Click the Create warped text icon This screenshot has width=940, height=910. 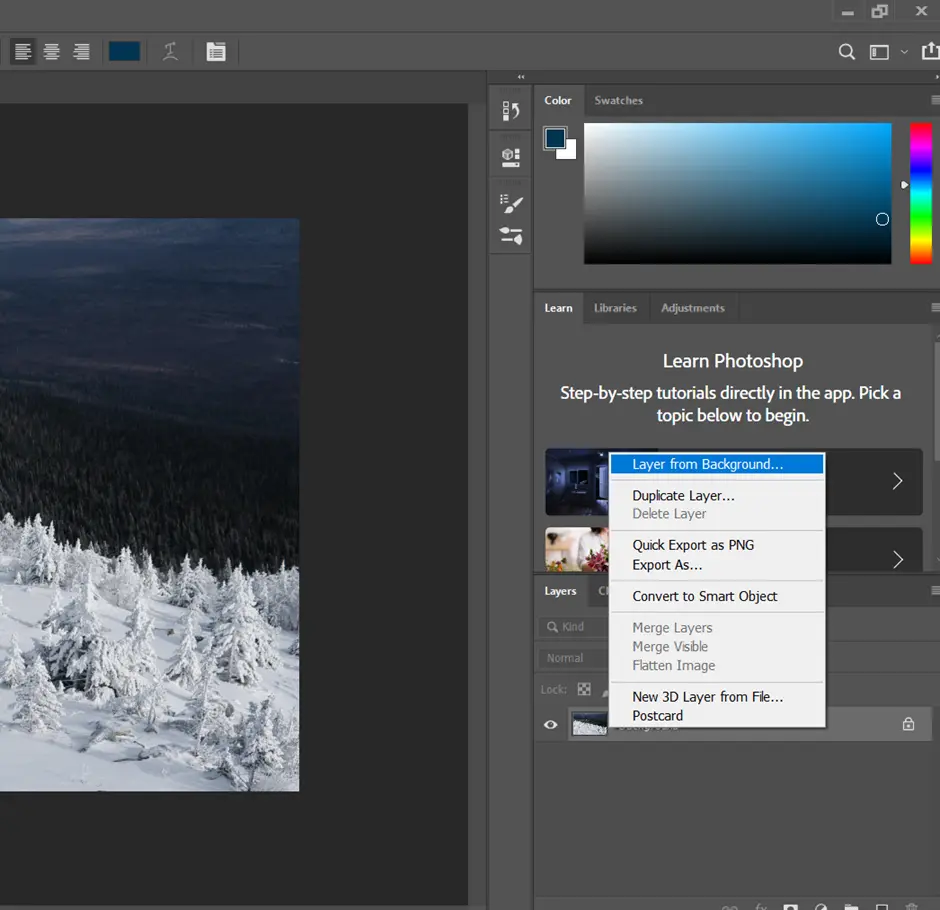(170, 51)
